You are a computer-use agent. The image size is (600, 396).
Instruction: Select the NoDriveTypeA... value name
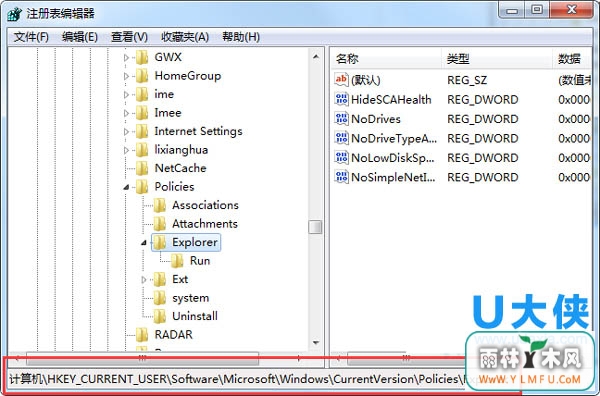(394, 138)
